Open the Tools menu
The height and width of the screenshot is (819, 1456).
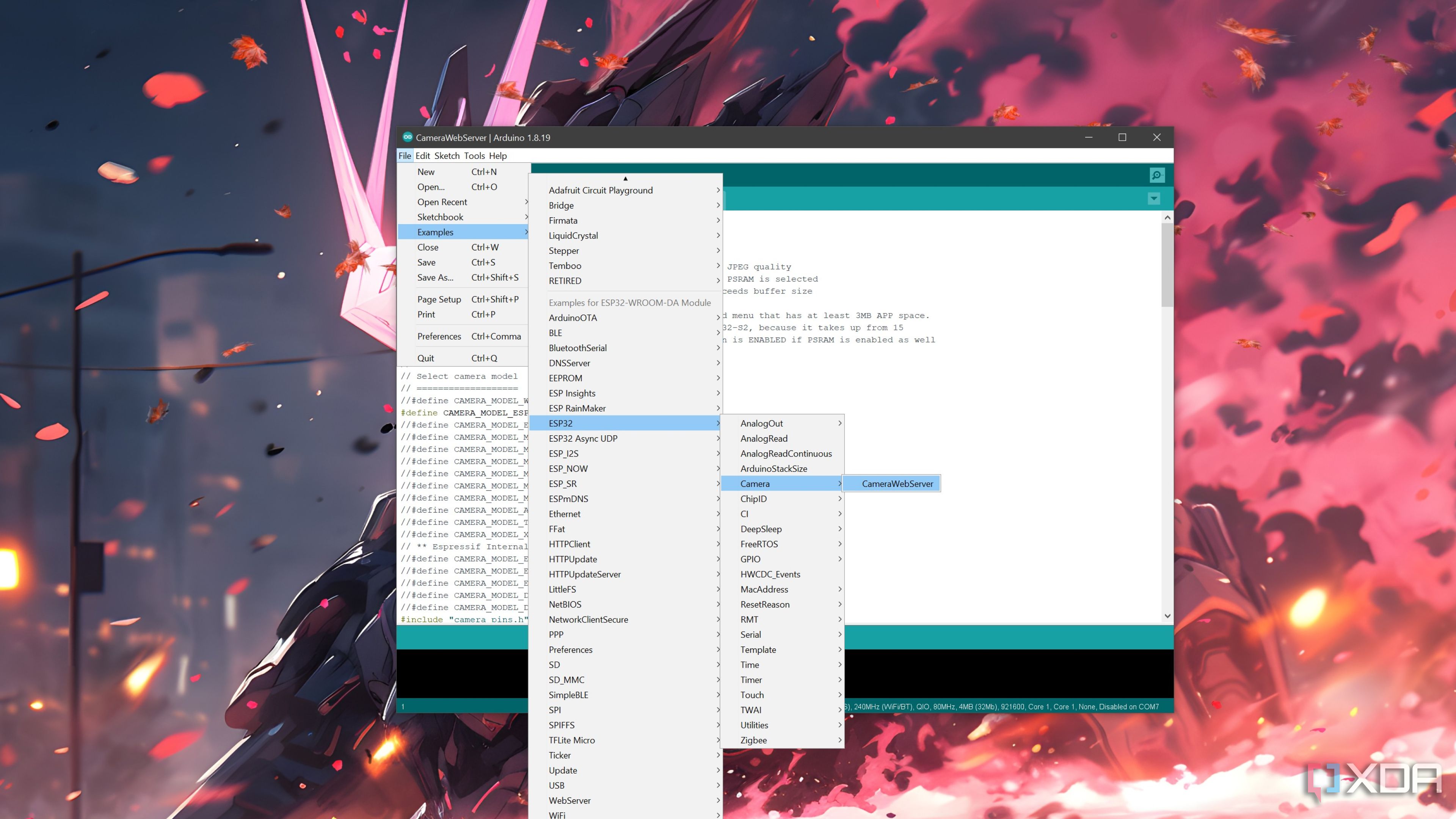pyautogui.click(x=474, y=155)
